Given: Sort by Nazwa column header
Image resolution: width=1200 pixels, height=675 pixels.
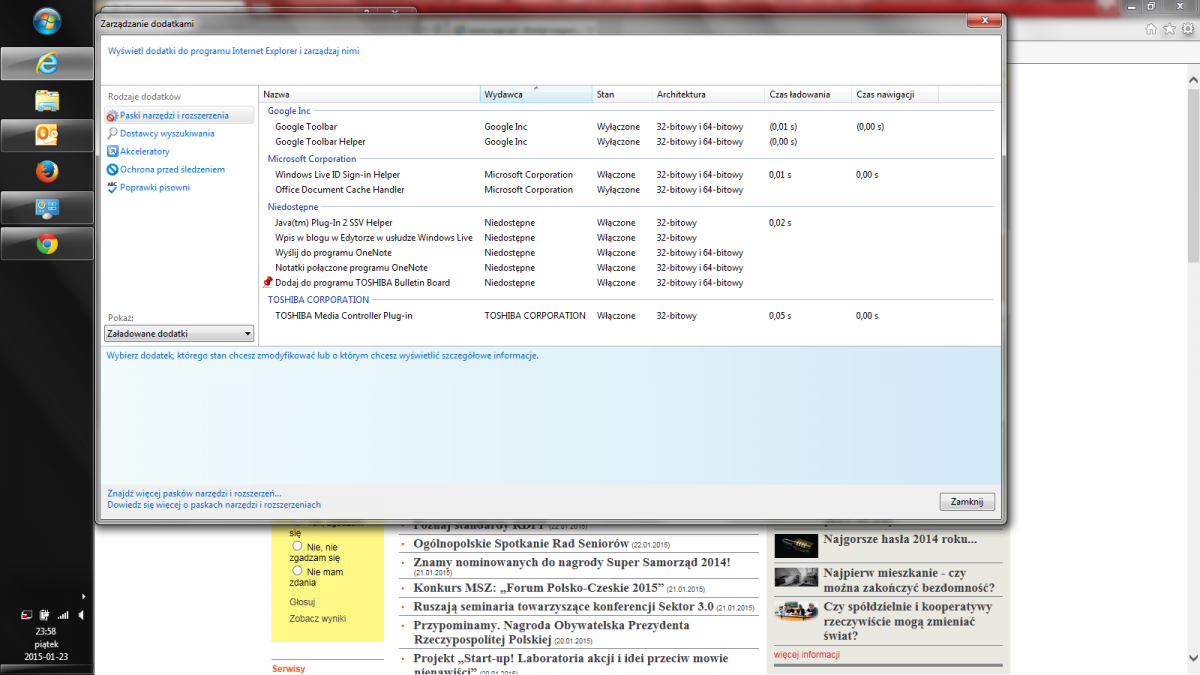Looking at the screenshot, I should [370, 95].
